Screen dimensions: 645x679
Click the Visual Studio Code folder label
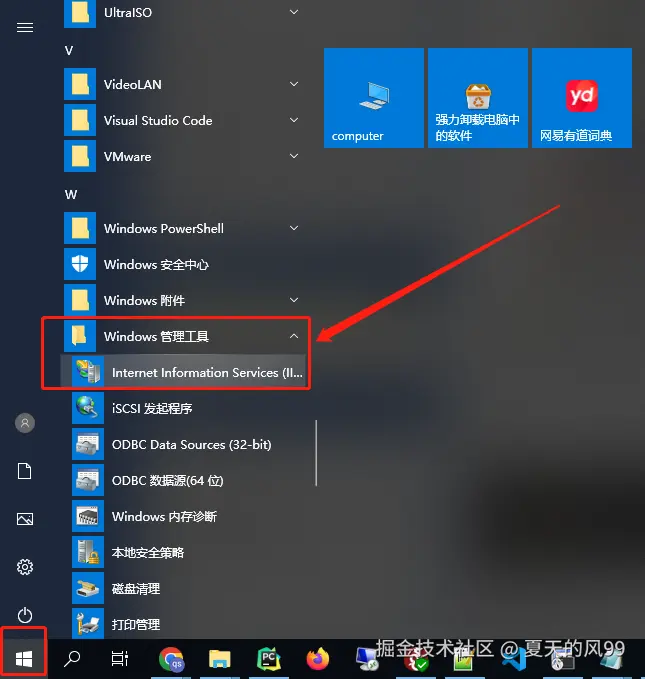(158, 120)
